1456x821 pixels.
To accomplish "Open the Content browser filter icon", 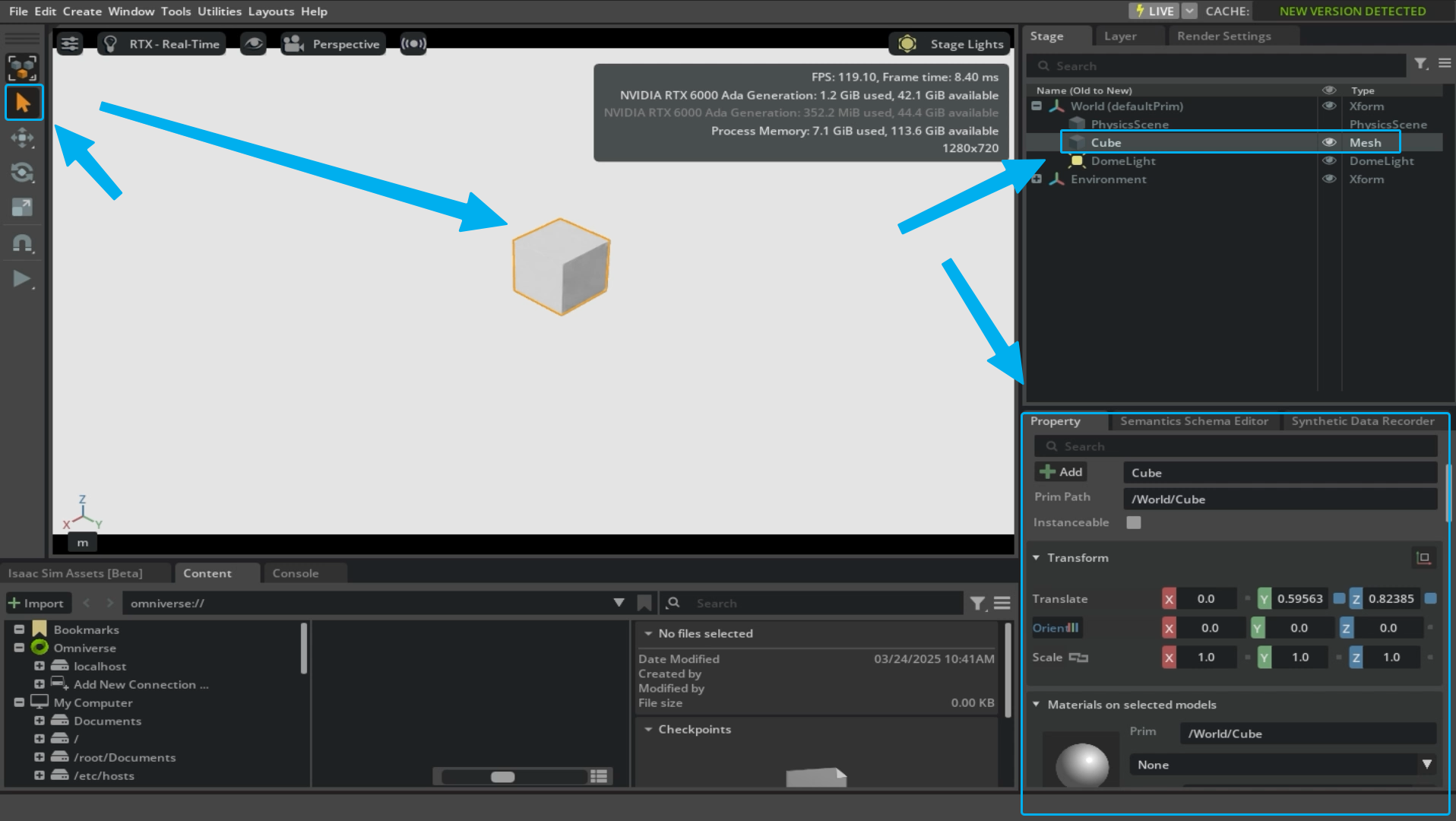I will pos(978,604).
